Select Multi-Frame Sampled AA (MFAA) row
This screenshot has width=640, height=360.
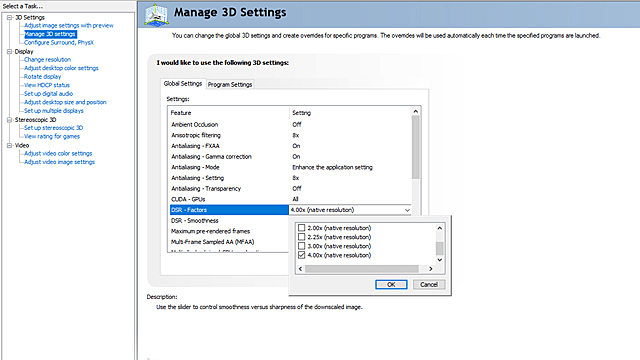click(x=229, y=242)
